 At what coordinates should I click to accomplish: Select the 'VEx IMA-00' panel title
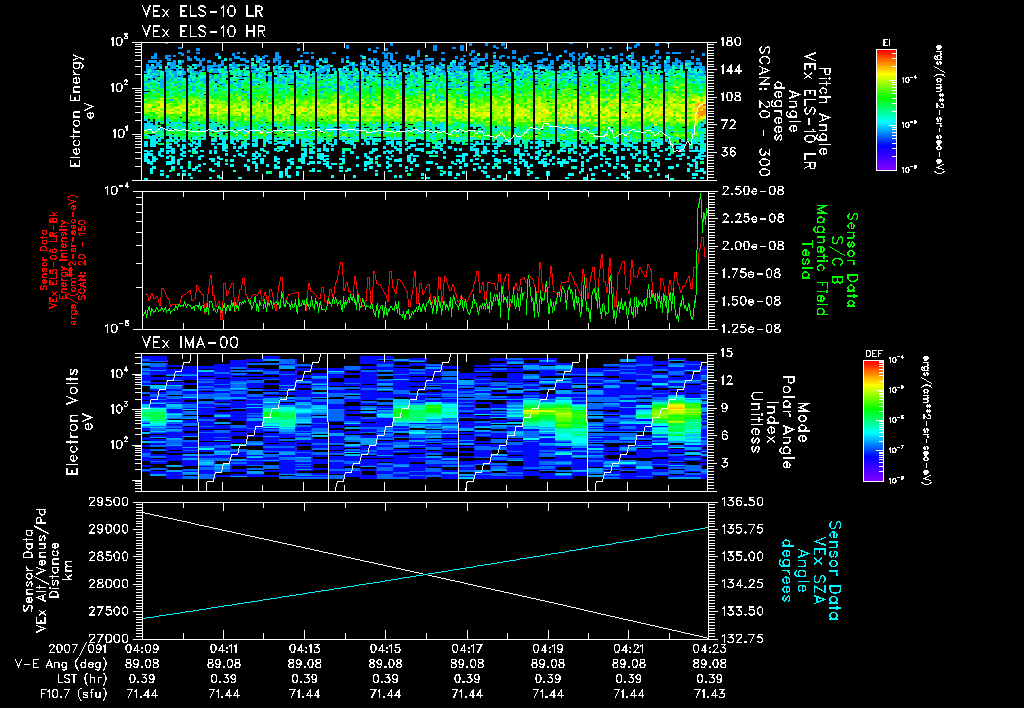(190, 342)
